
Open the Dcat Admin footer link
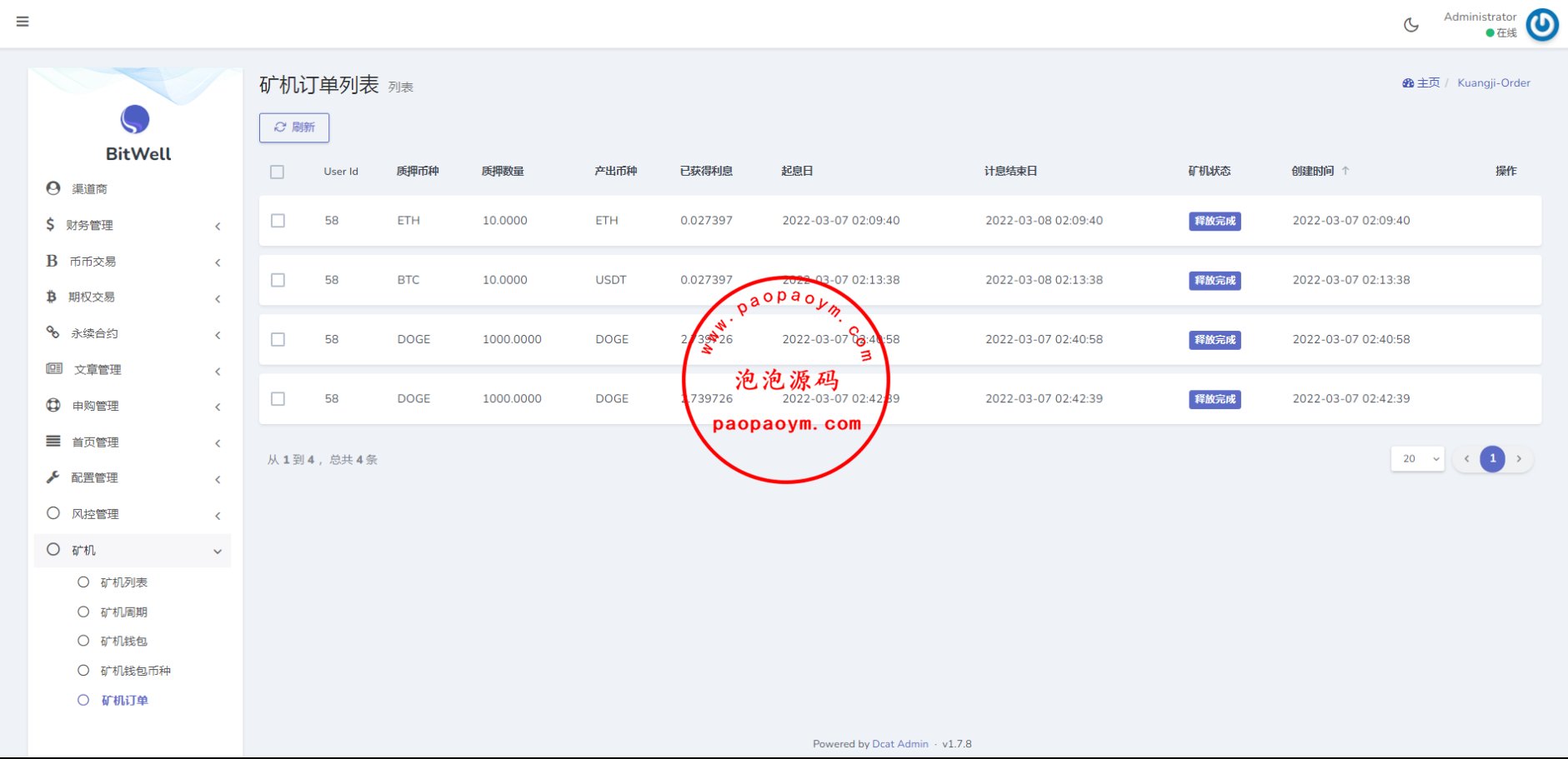point(899,744)
